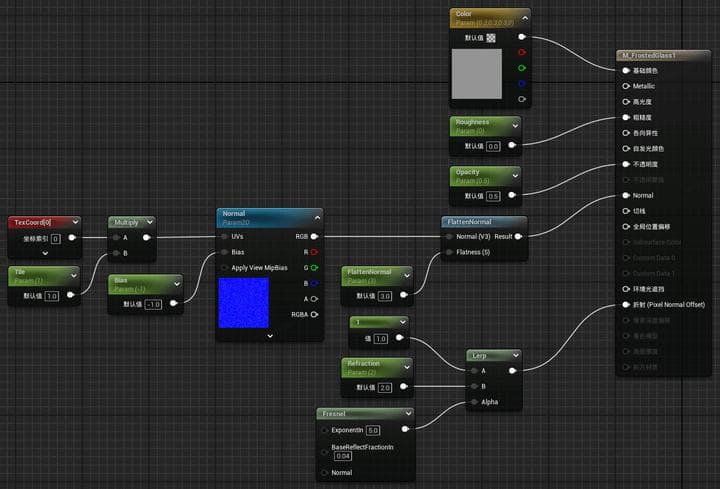Expand the Bias parameter node
This screenshot has height=489, width=720.
(x=177, y=284)
